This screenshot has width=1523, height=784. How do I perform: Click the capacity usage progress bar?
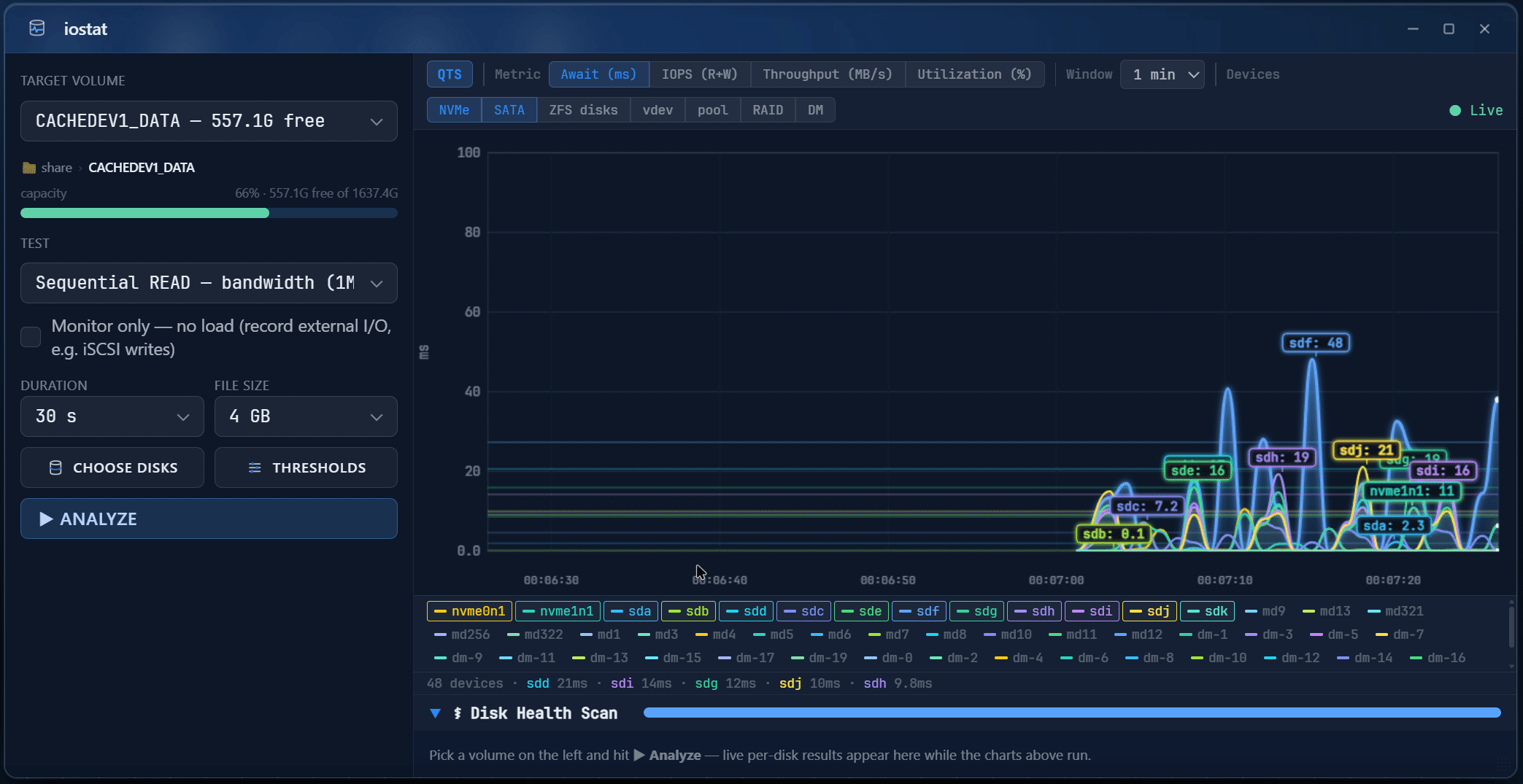[x=209, y=213]
